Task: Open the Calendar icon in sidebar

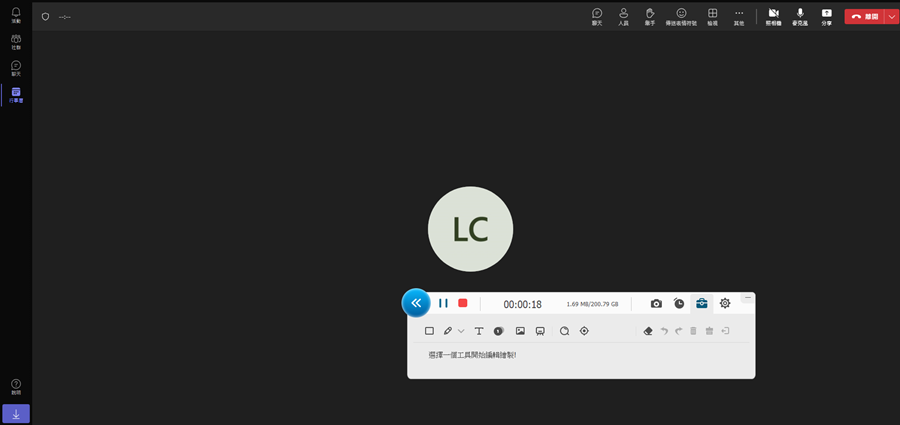Action: click(16, 95)
